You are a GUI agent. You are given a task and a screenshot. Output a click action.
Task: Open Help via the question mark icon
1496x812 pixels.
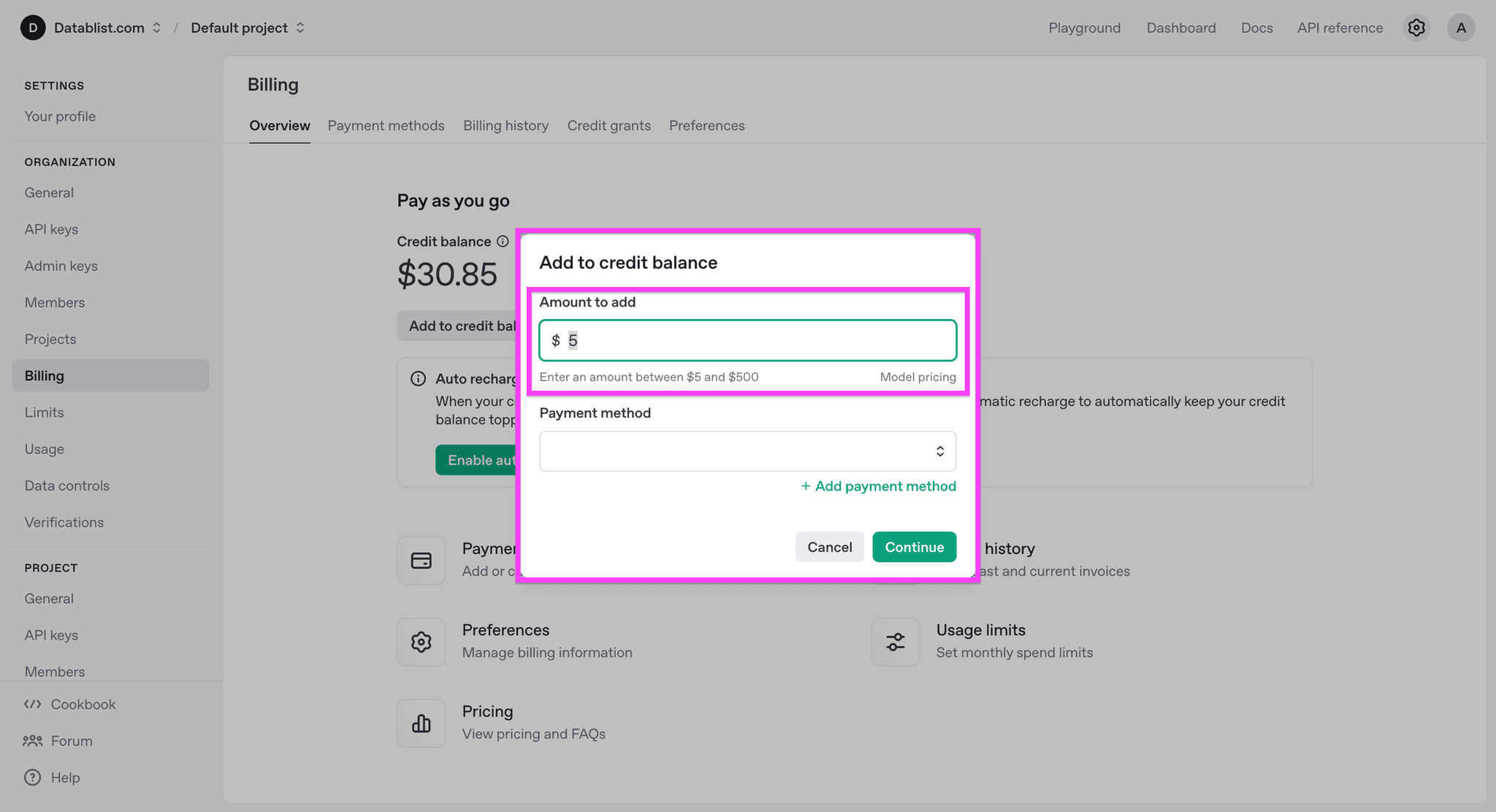(x=32, y=777)
